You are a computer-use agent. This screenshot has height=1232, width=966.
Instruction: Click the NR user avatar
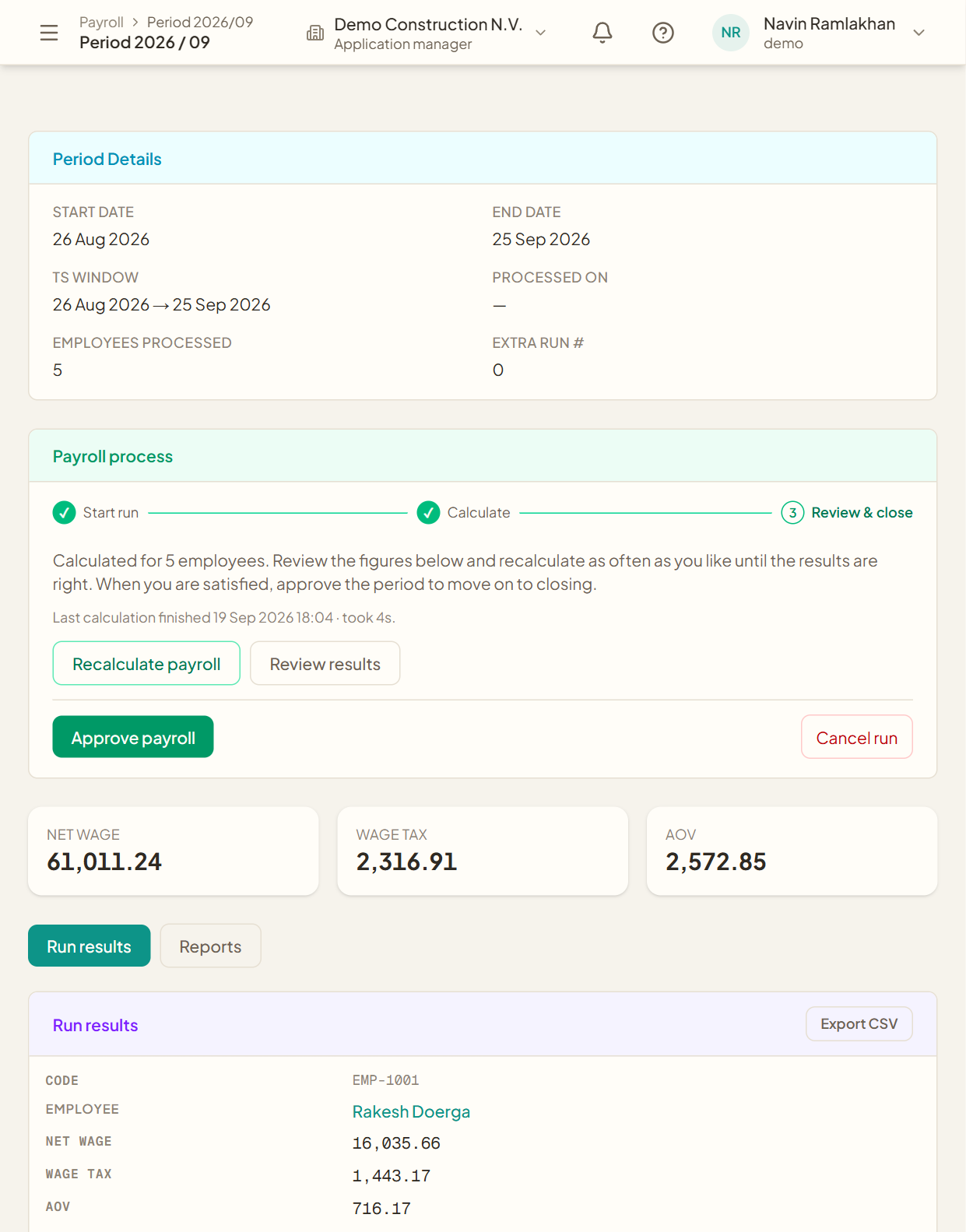tap(731, 33)
